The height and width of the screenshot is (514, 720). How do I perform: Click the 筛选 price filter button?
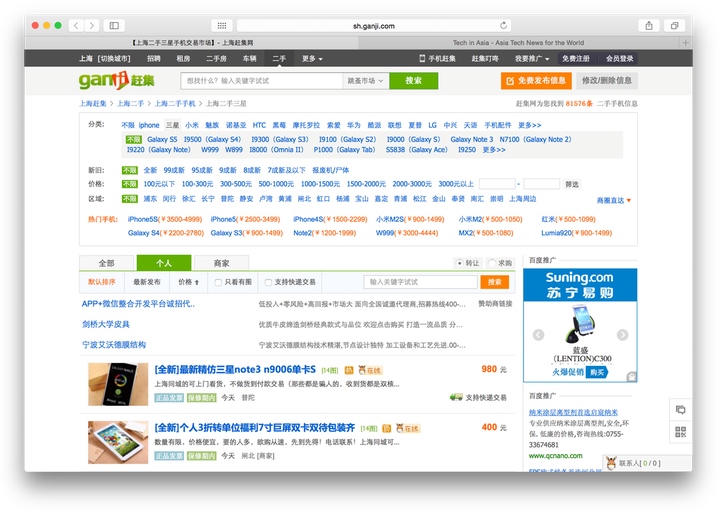tap(572, 185)
